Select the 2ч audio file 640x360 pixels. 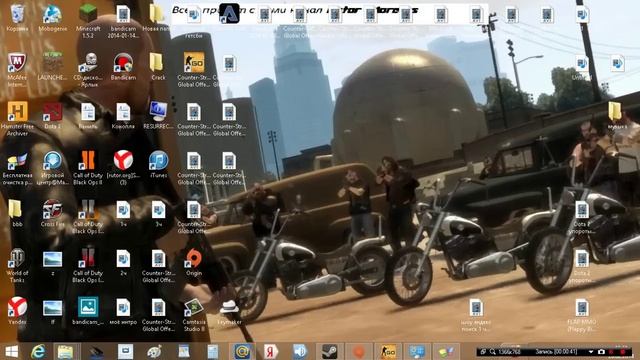(x=123, y=262)
